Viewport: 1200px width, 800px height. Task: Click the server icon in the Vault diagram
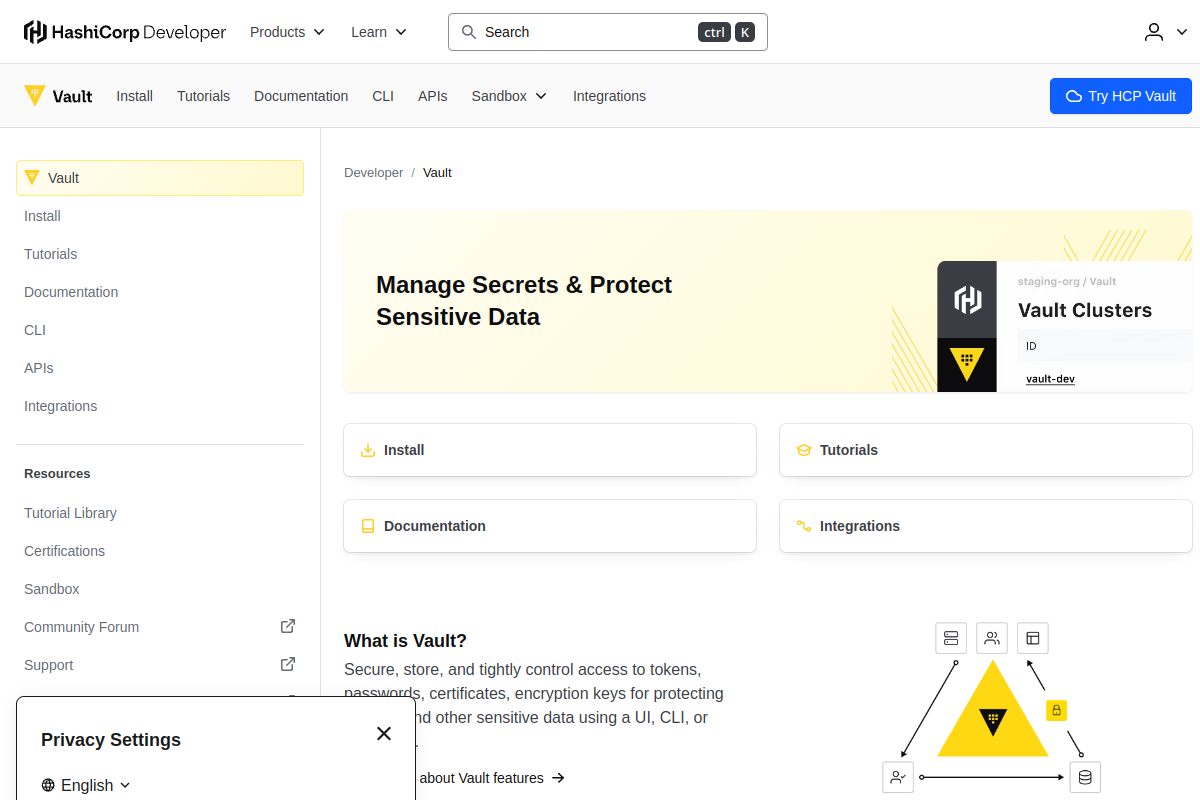[951, 638]
